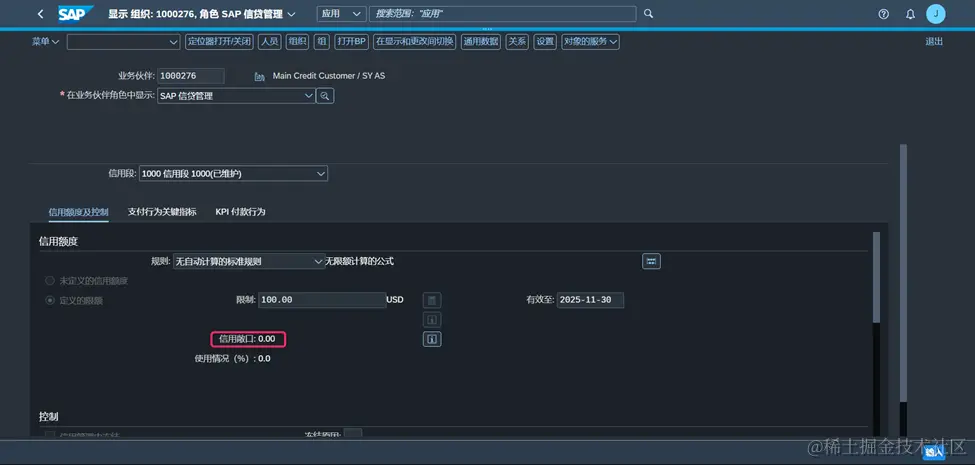Click the inner panel vertical scrollbar

[x=876, y=277]
